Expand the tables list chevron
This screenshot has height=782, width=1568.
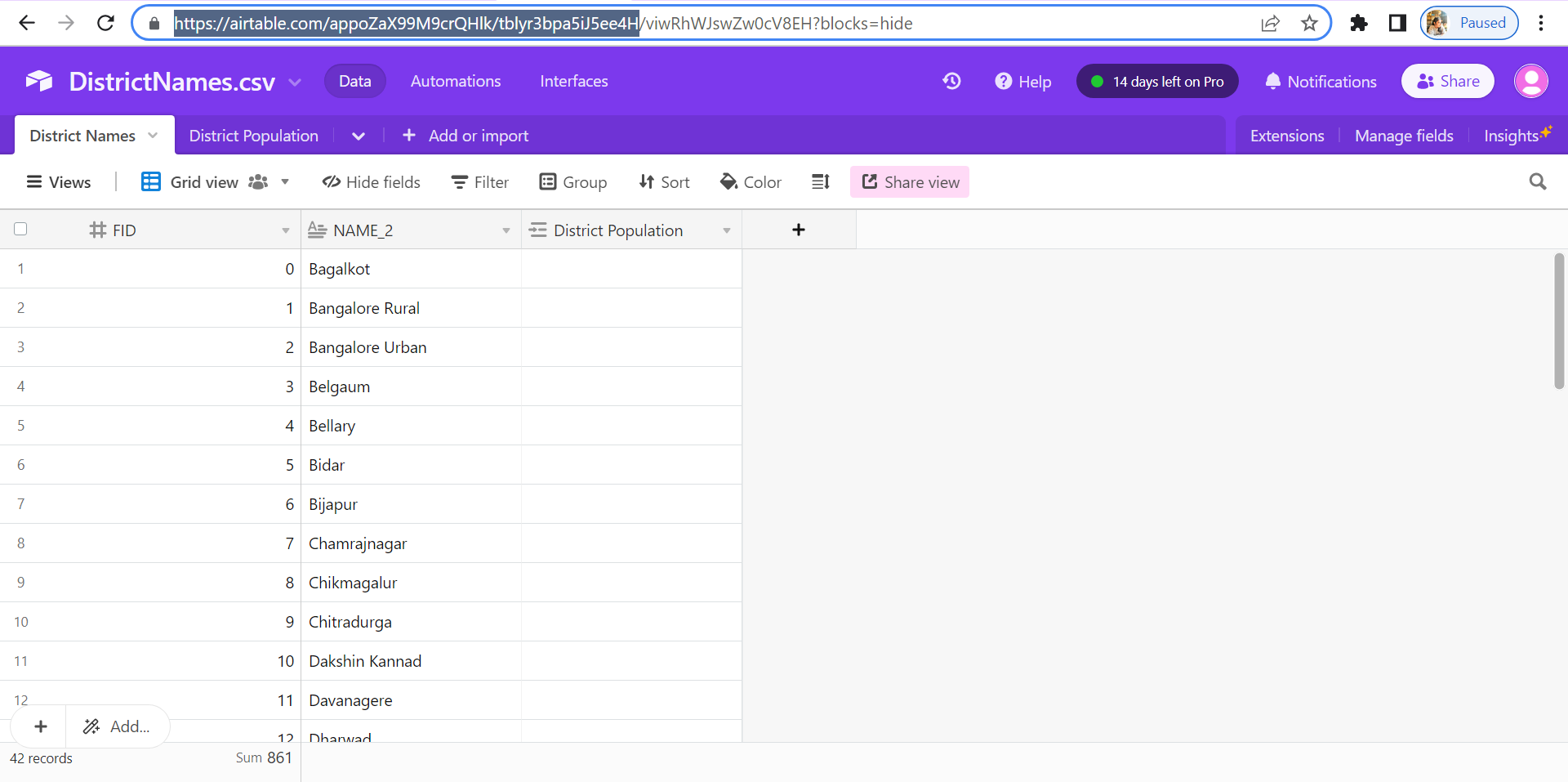click(x=358, y=136)
